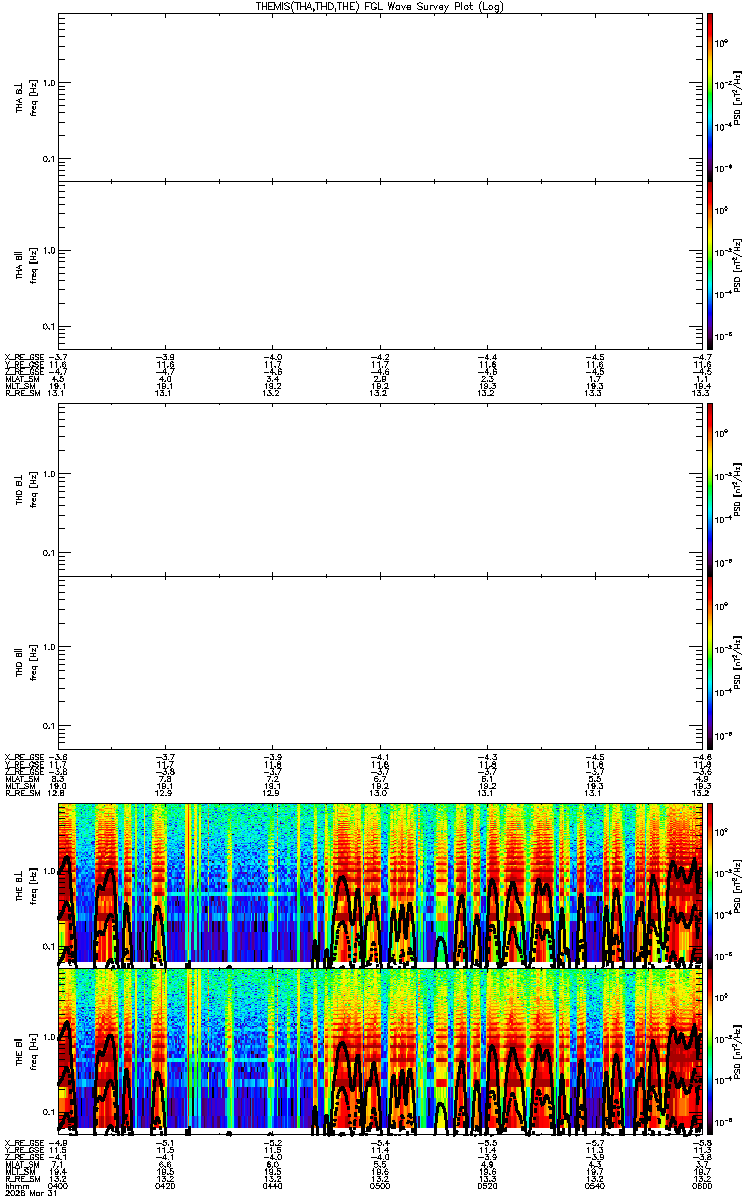The width and height of the screenshot is (750, 1200).
Task: Click the 'THD B∥ freq [Hz]' axis label
Action: click(27, 662)
